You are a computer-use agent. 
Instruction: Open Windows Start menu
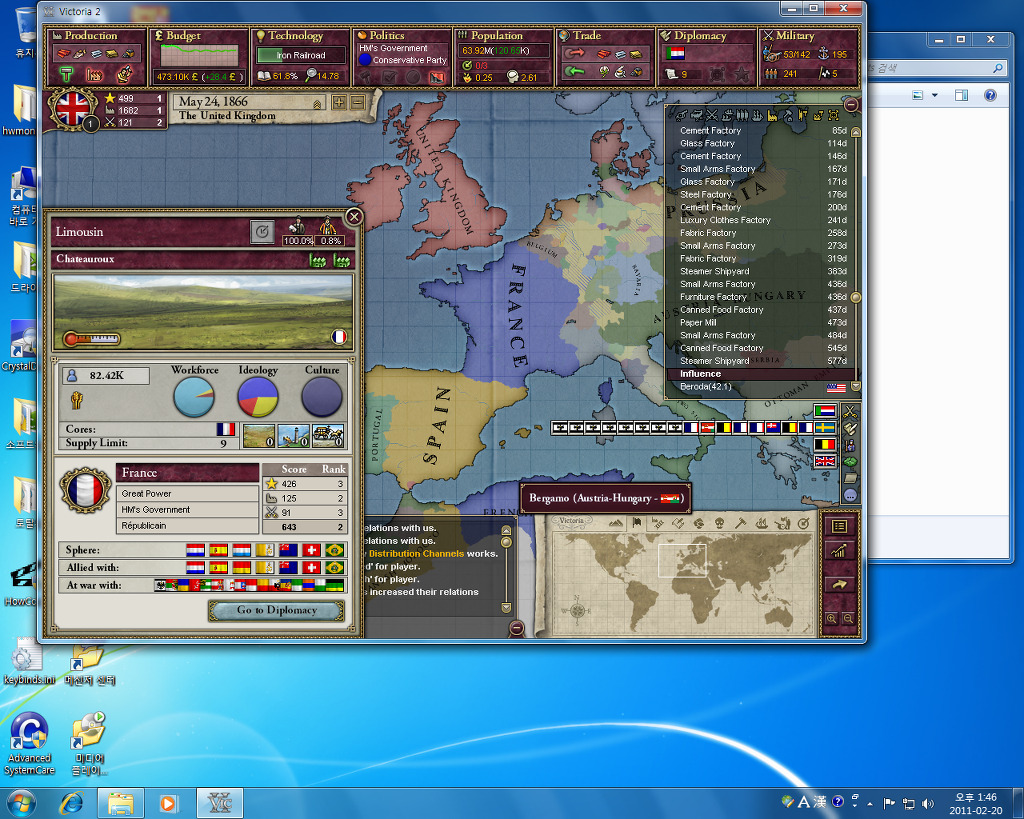[21, 803]
